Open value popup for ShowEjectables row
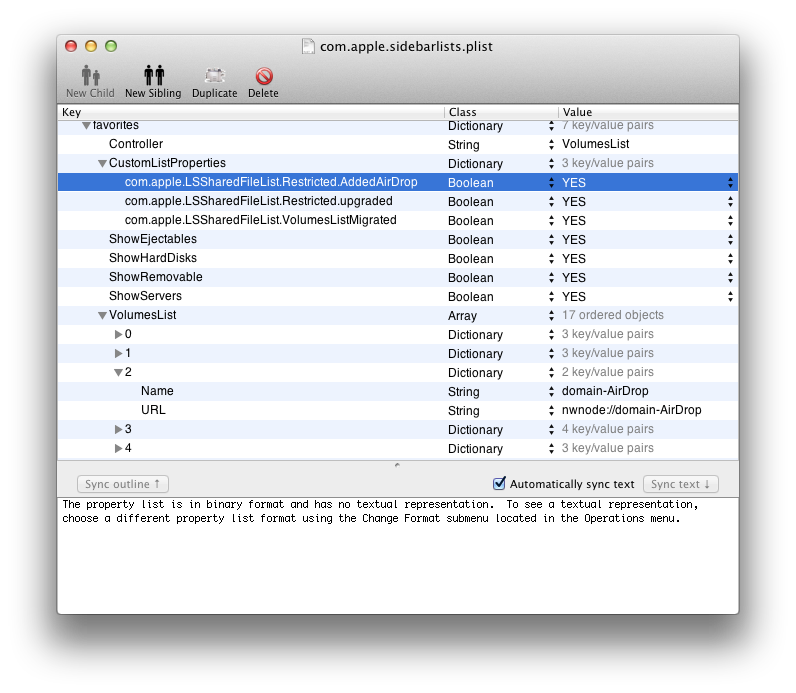The image size is (796, 693). [x=730, y=240]
